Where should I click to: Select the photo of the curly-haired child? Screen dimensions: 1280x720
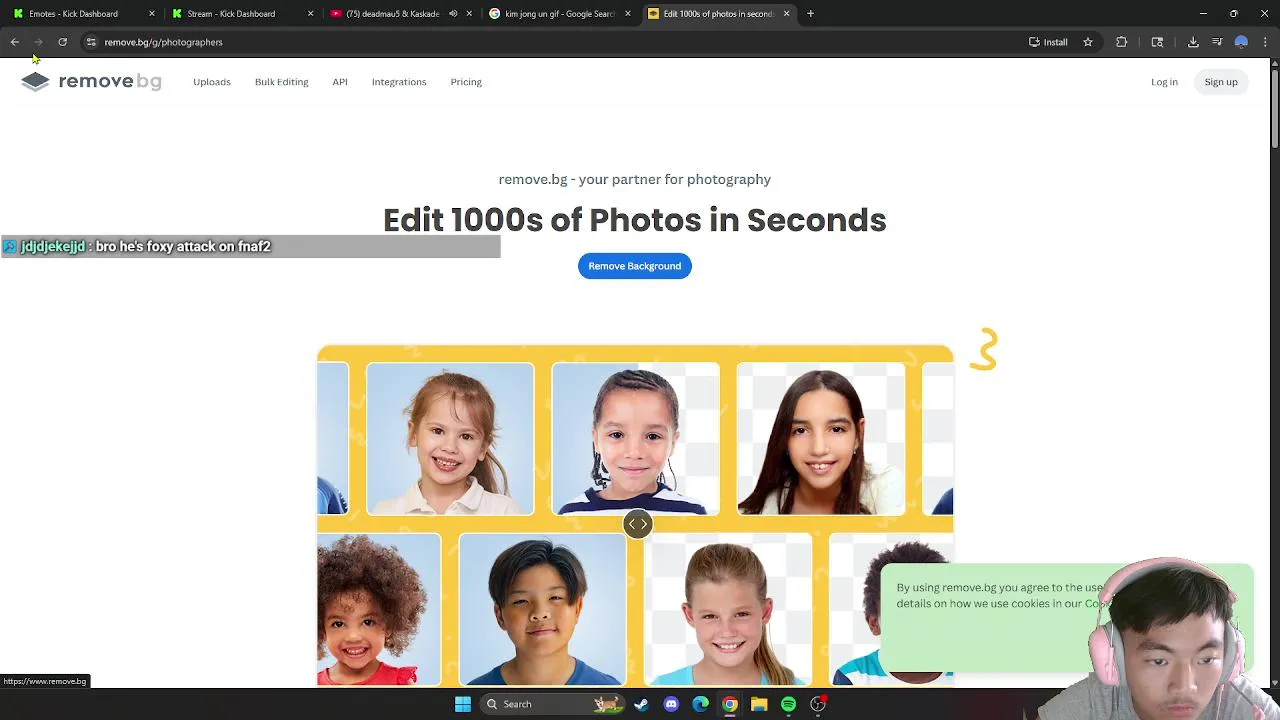pos(379,610)
